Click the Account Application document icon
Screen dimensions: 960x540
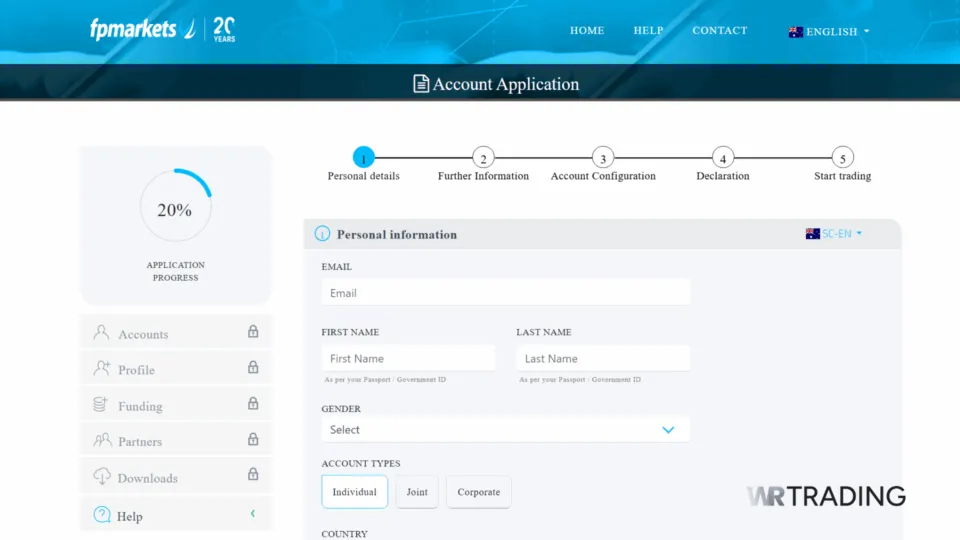[421, 83]
